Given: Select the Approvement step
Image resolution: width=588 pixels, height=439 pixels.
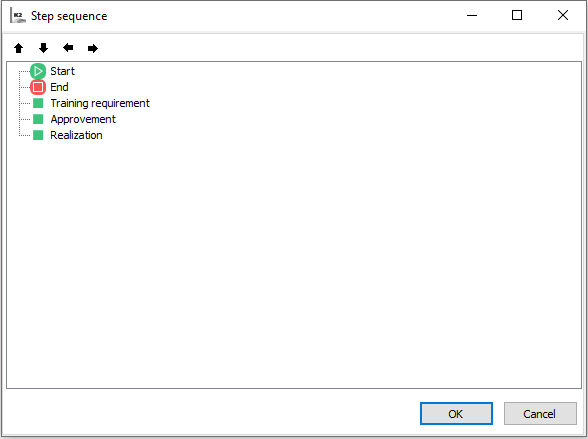Looking at the screenshot, I should (x=83, y=119).
